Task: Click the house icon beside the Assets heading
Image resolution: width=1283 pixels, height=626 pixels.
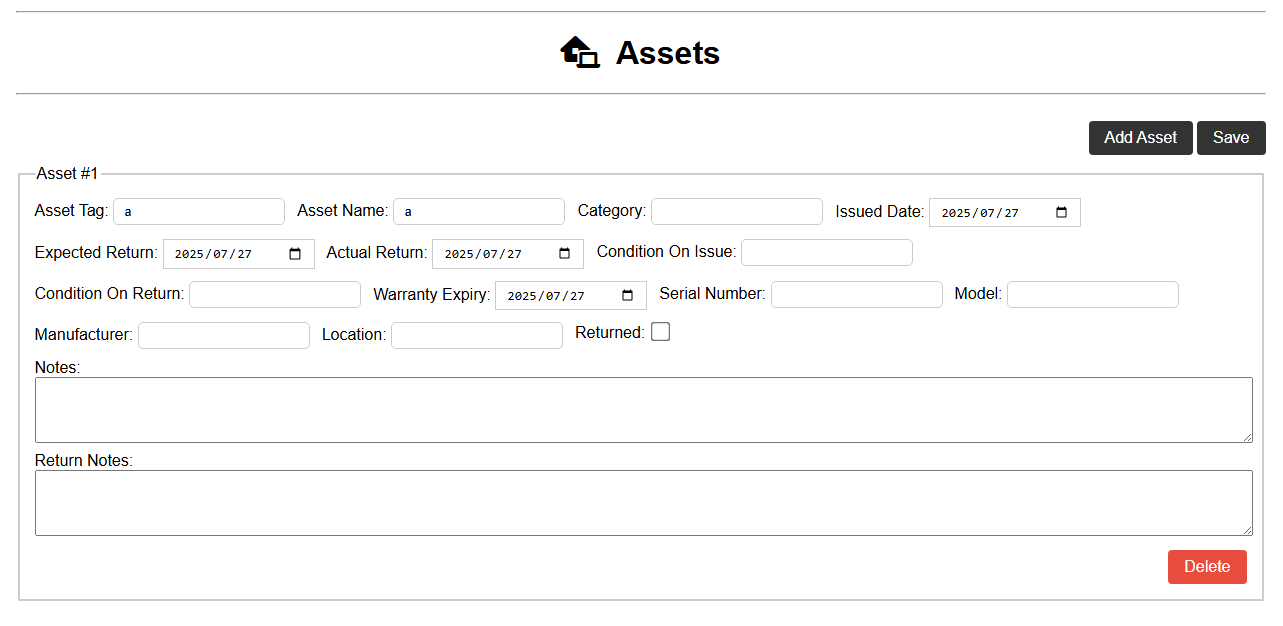Action: coord(580,53)
